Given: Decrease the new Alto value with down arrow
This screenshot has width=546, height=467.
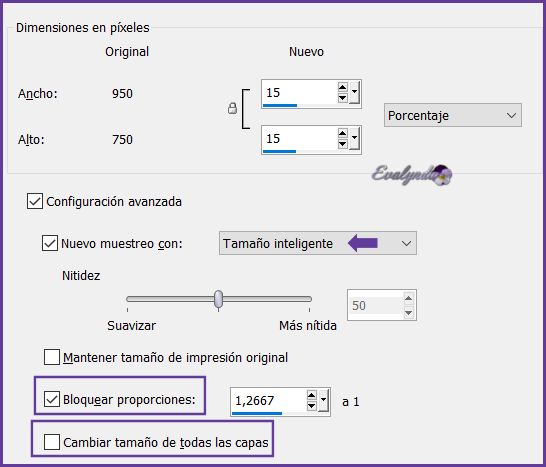Looking at the screenshot, I should [x=343, y=144].
